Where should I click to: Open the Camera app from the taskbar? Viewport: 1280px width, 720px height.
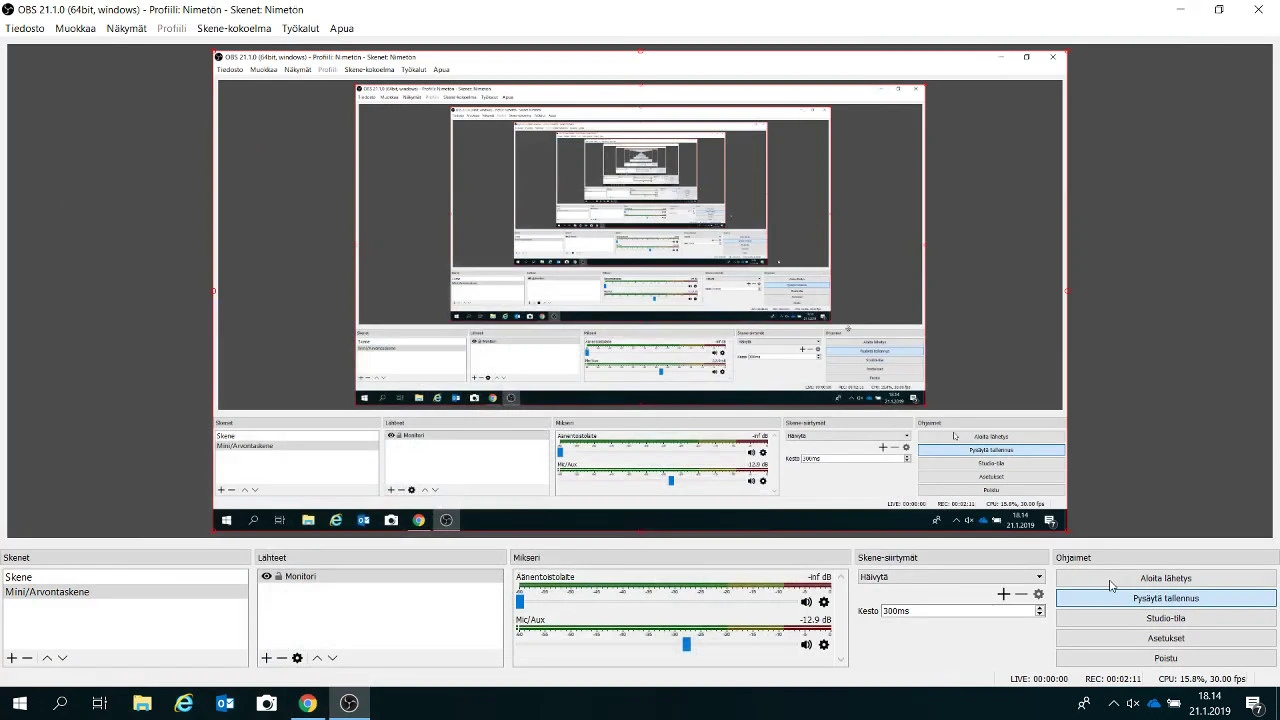tap(266, 703)
